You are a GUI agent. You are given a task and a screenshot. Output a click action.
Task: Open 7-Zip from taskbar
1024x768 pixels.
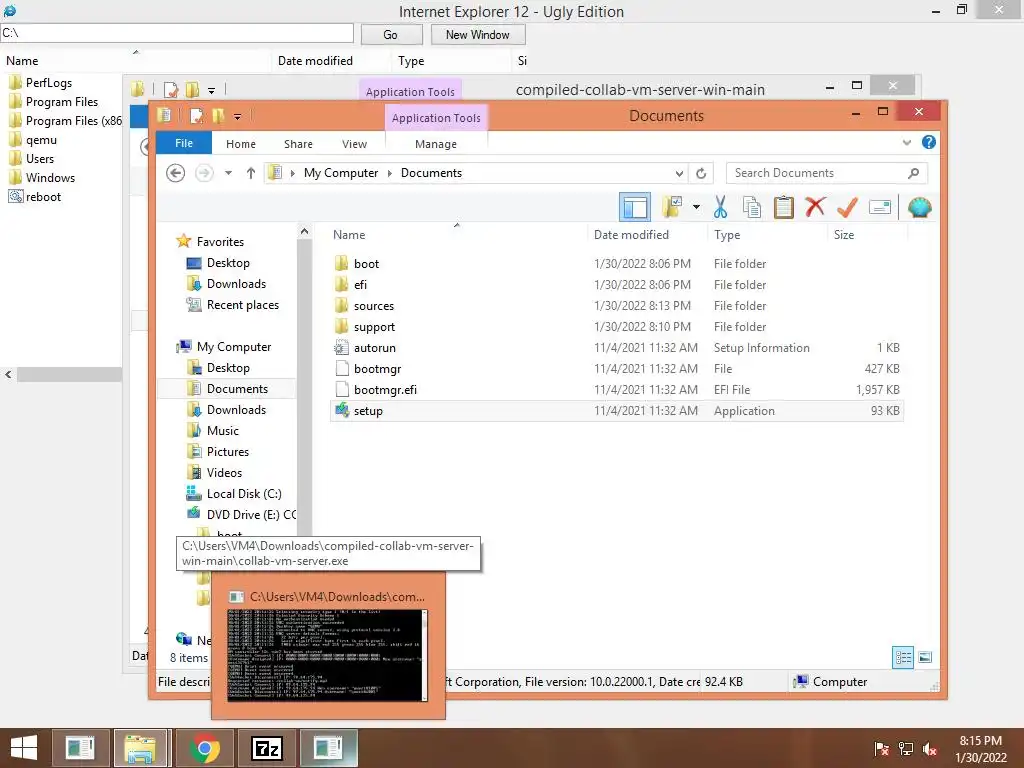(x=266, y=748)
